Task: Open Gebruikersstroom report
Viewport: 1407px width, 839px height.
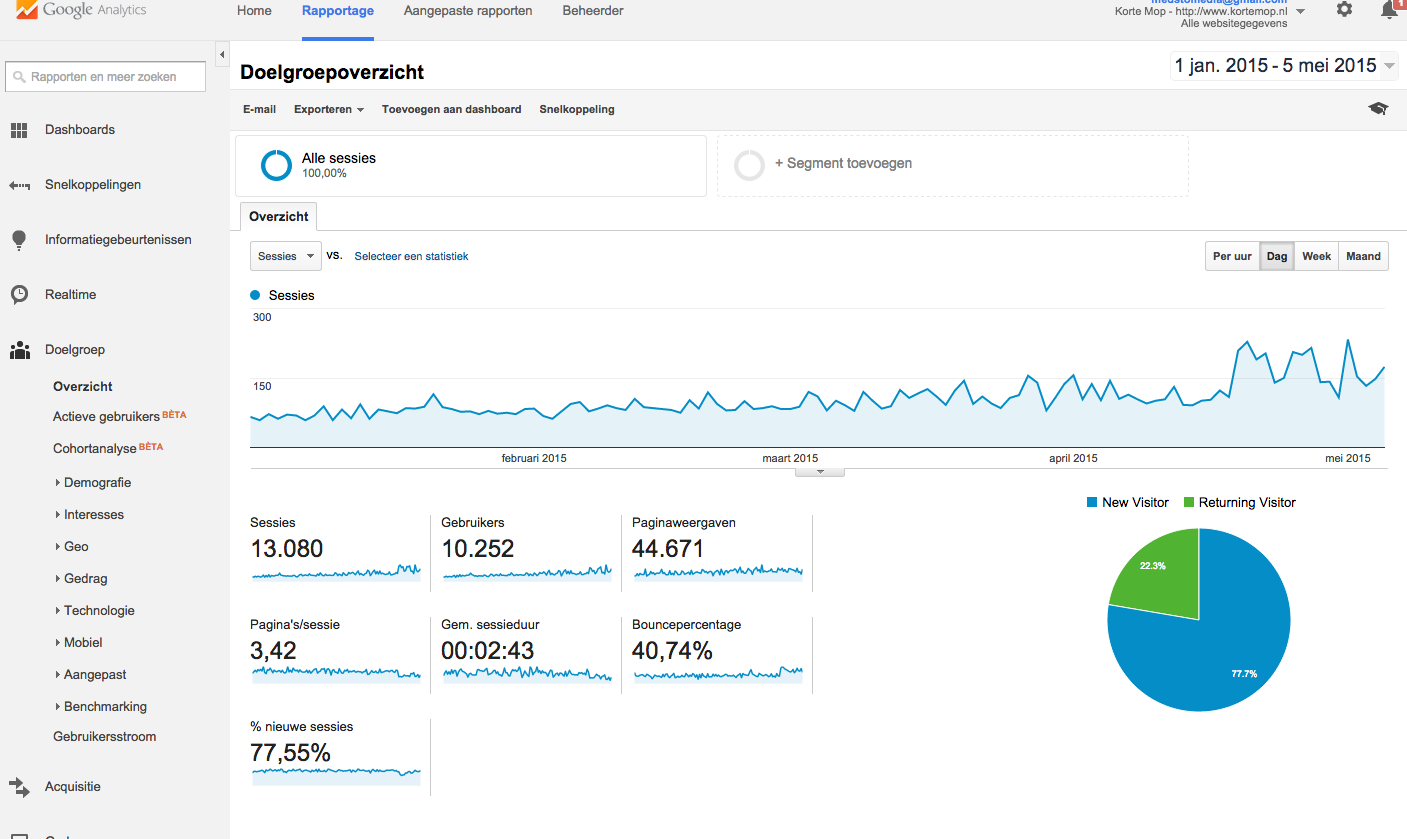Action: click(105, 737)
